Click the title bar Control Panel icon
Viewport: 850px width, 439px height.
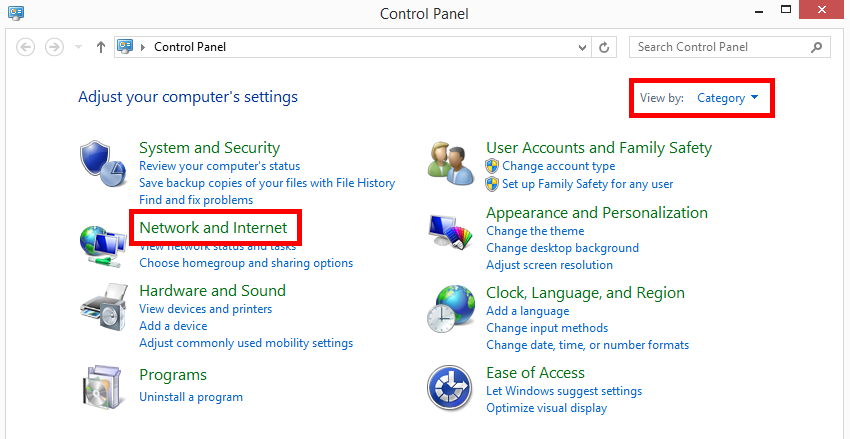click(x=16, y=11)
